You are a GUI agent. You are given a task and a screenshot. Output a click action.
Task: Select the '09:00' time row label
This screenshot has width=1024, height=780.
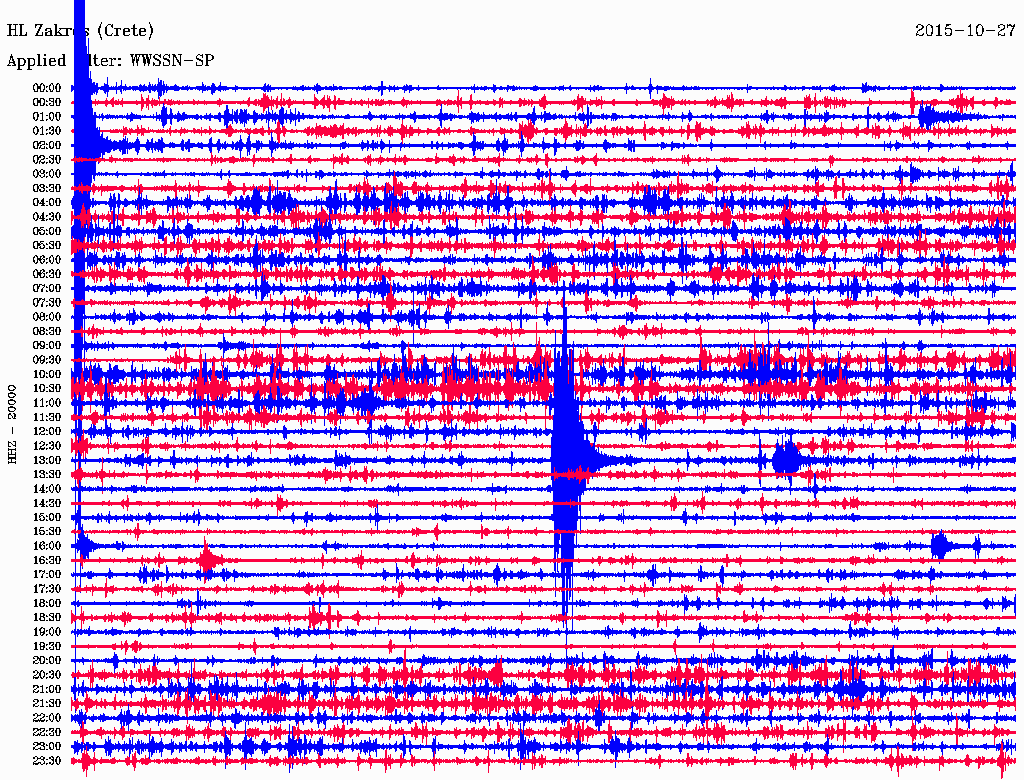[x=47, y=346]
